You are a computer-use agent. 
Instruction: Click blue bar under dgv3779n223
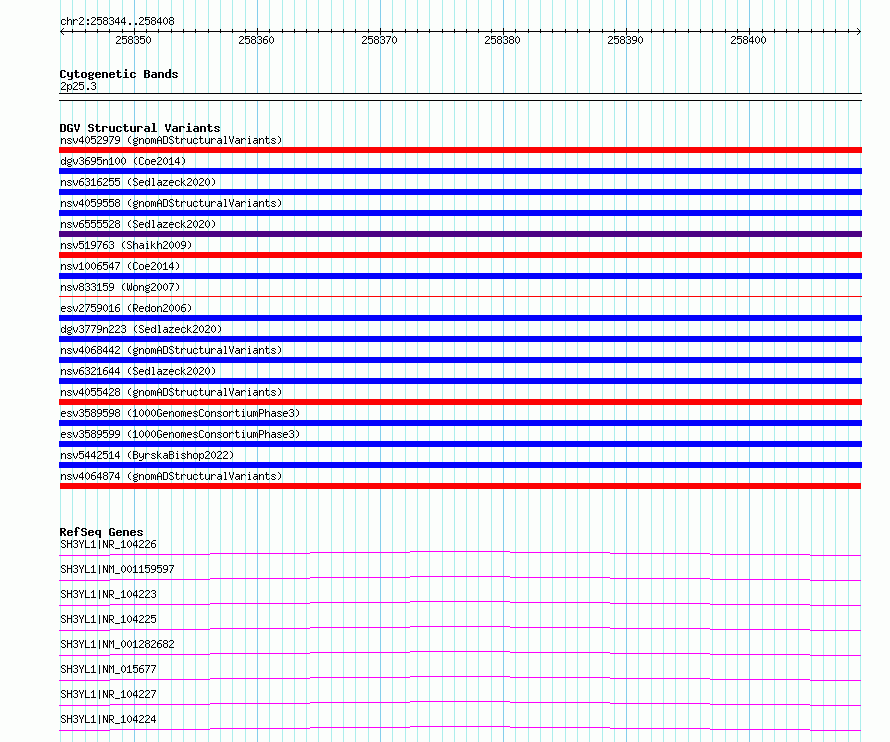tap(460, 339)
